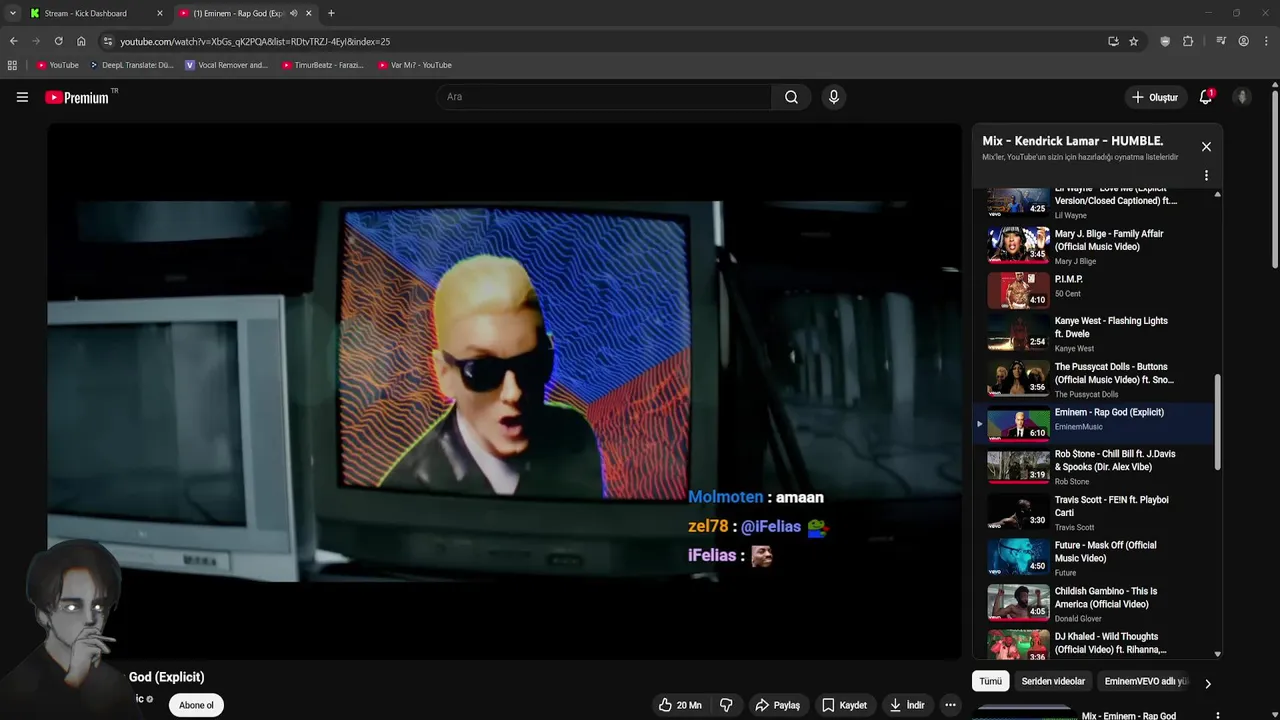Image resolution: width=1280 pixels, height=720 pixels.
Task: Subscribe with the Abone ol button
Action: (x=196, y=705)
